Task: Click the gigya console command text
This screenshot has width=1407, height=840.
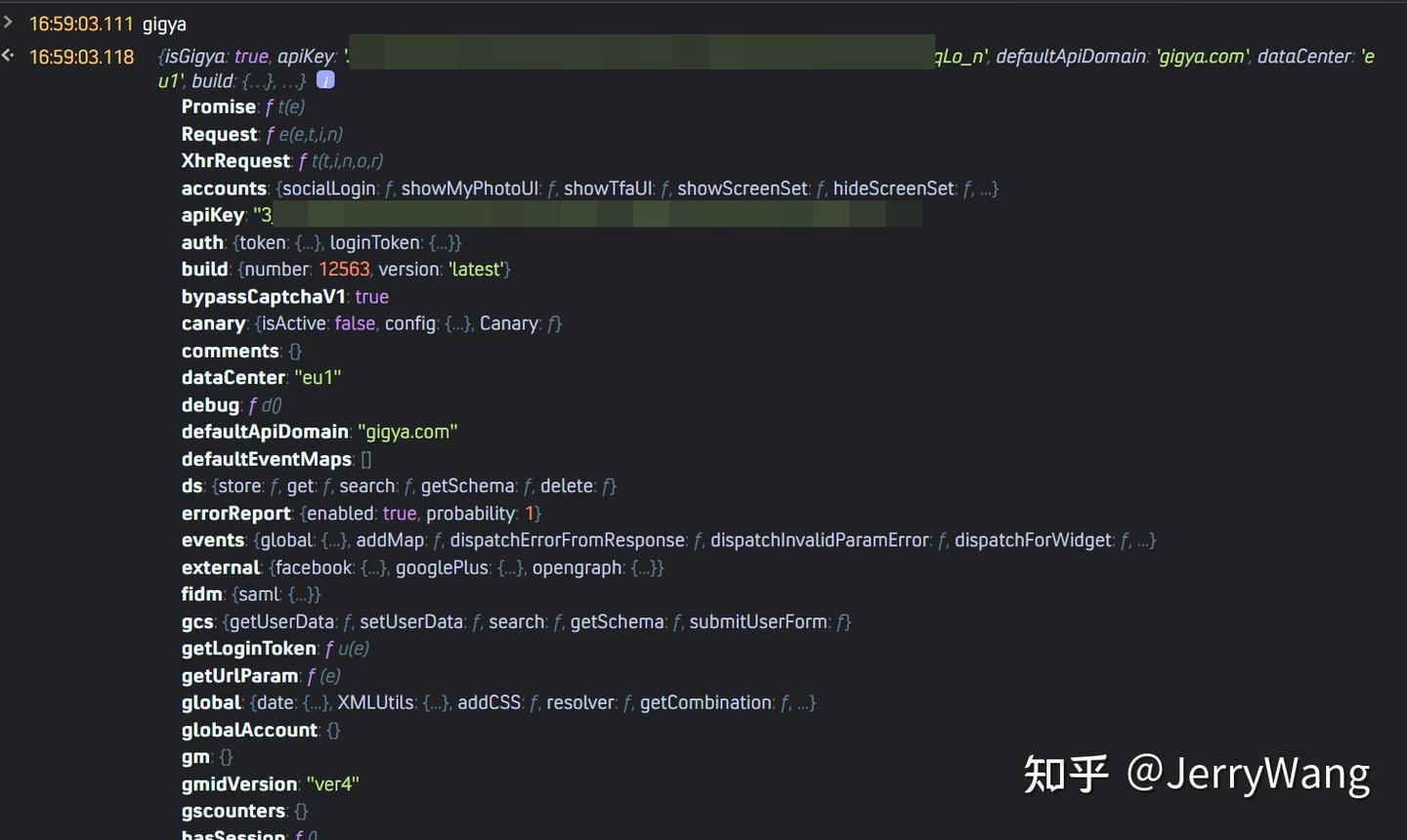Action: [x=164, y=23]
